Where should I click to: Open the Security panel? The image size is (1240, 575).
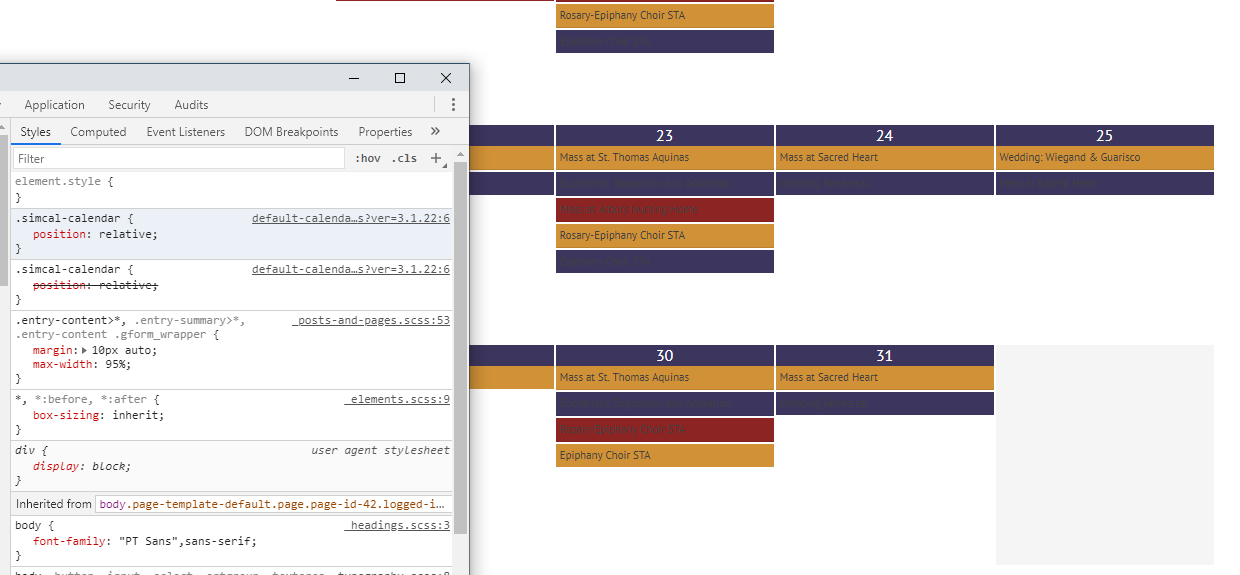[x=129, y=105]
